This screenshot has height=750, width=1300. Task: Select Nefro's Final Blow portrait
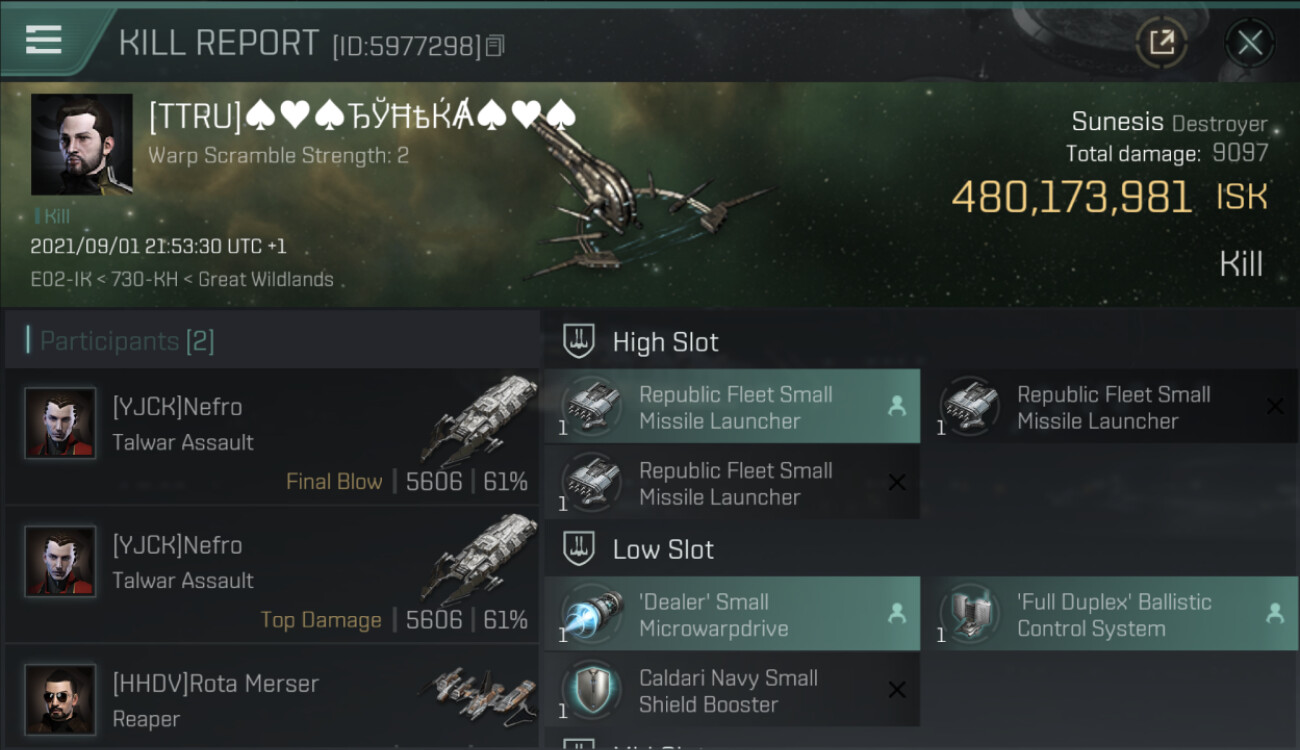pos(60,423)
